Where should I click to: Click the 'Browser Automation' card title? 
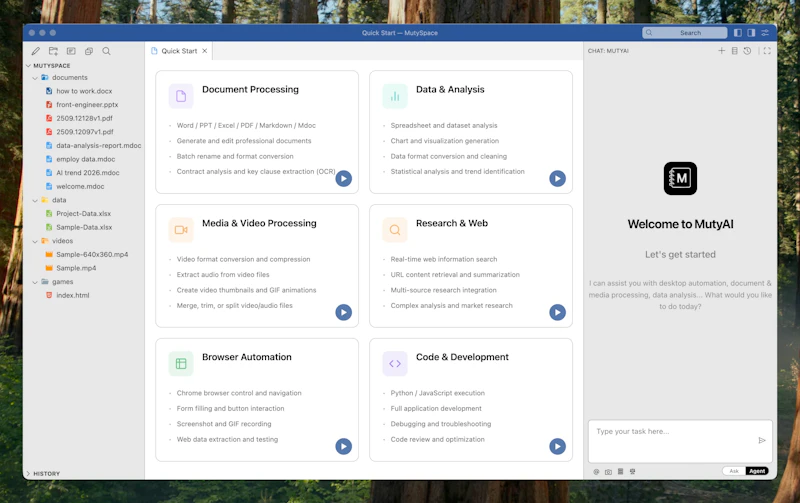tap(247, 357)
